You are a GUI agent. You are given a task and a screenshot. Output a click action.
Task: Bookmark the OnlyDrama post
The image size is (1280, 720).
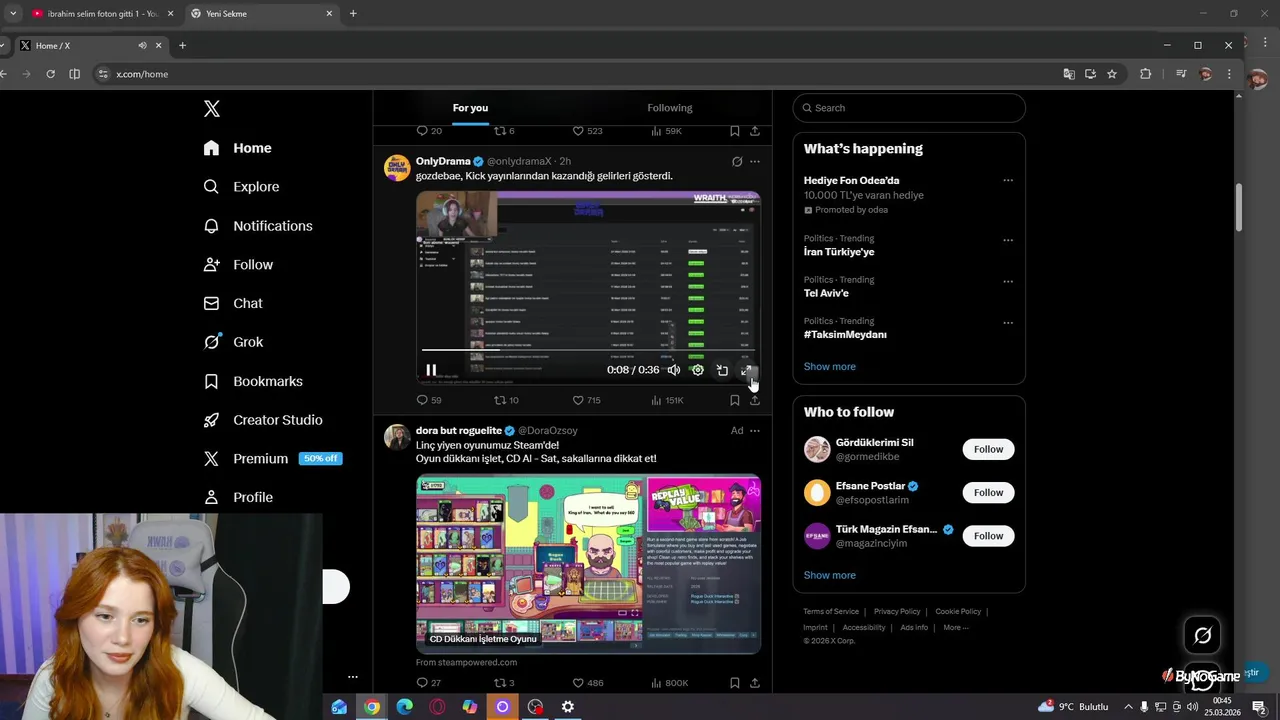coord(735,400)
